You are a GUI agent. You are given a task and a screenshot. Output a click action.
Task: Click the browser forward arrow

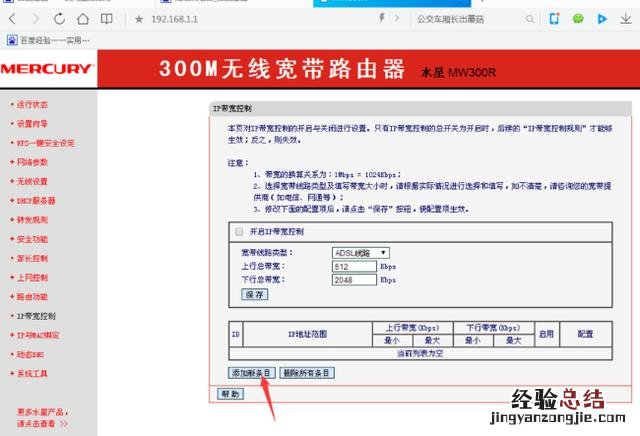[x=36, y=19]
